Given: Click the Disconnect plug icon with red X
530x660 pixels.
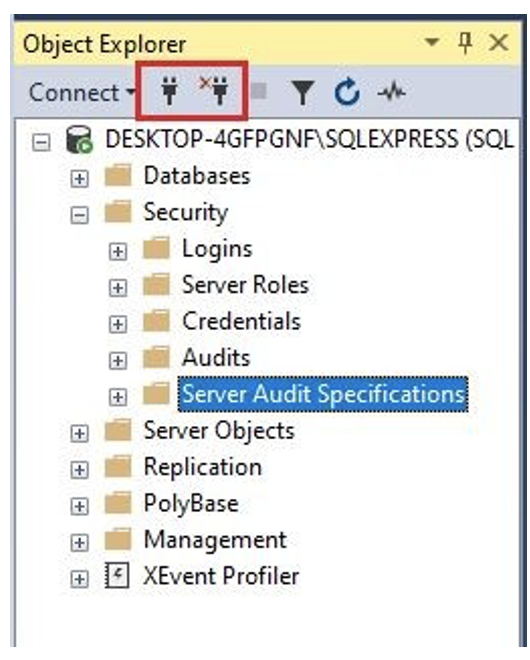Looking at the screenshot, I should click(x=215, y=90).
